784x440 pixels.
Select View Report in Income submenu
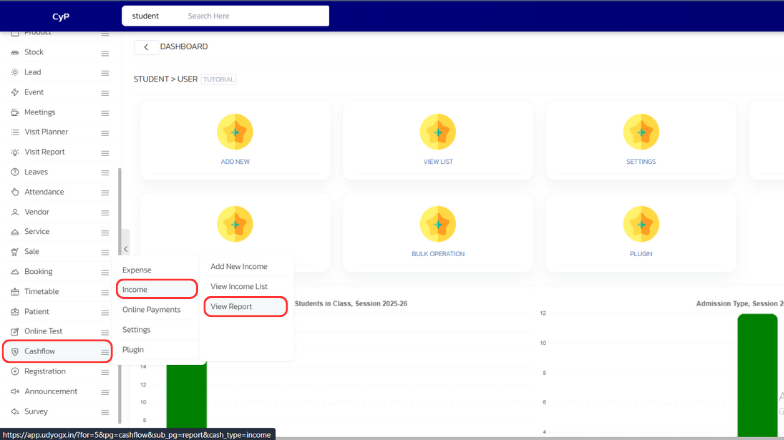coord(231,307)
